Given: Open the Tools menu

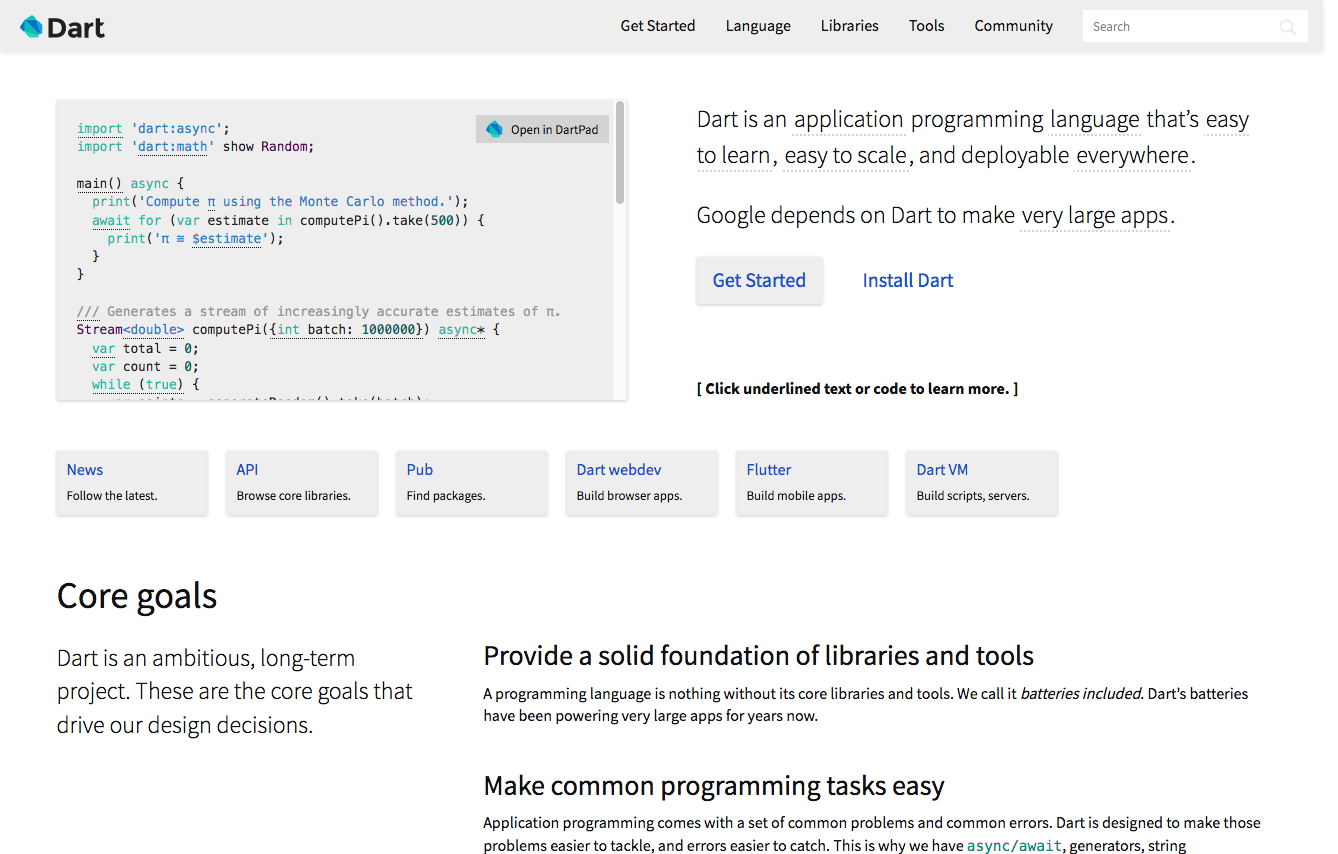Looking at the screenshot, I should click(x=927, y=26).
